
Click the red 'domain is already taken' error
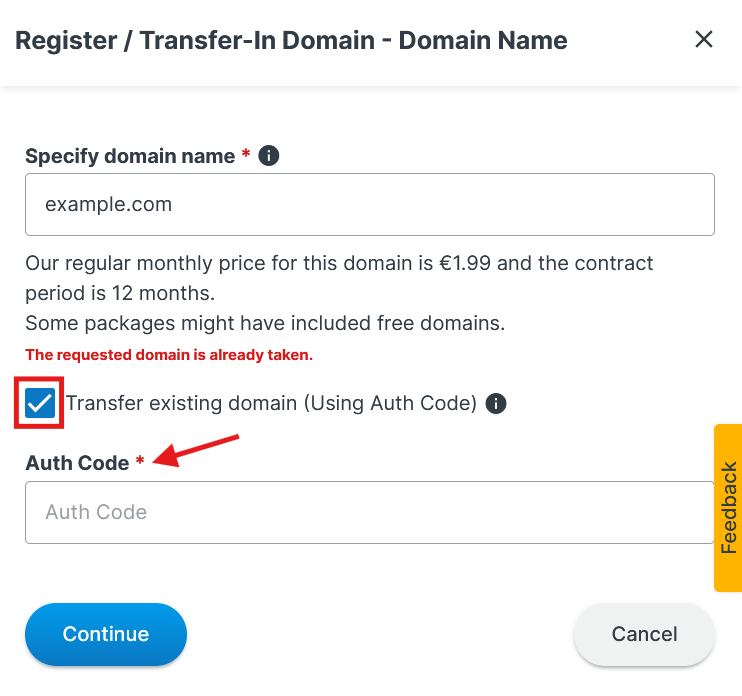(x=169, y=354)
